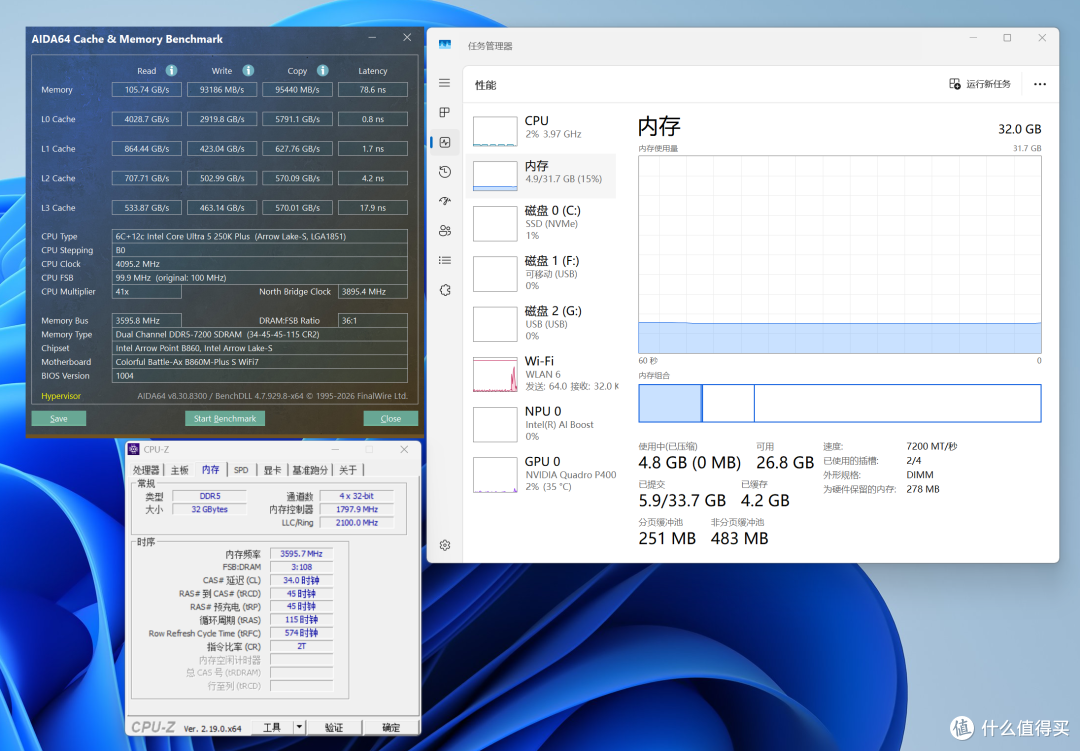Open Startup apps icon in Task Manager
The height and width of the screenshot is (751, 1080).
[x=445, y=201]
